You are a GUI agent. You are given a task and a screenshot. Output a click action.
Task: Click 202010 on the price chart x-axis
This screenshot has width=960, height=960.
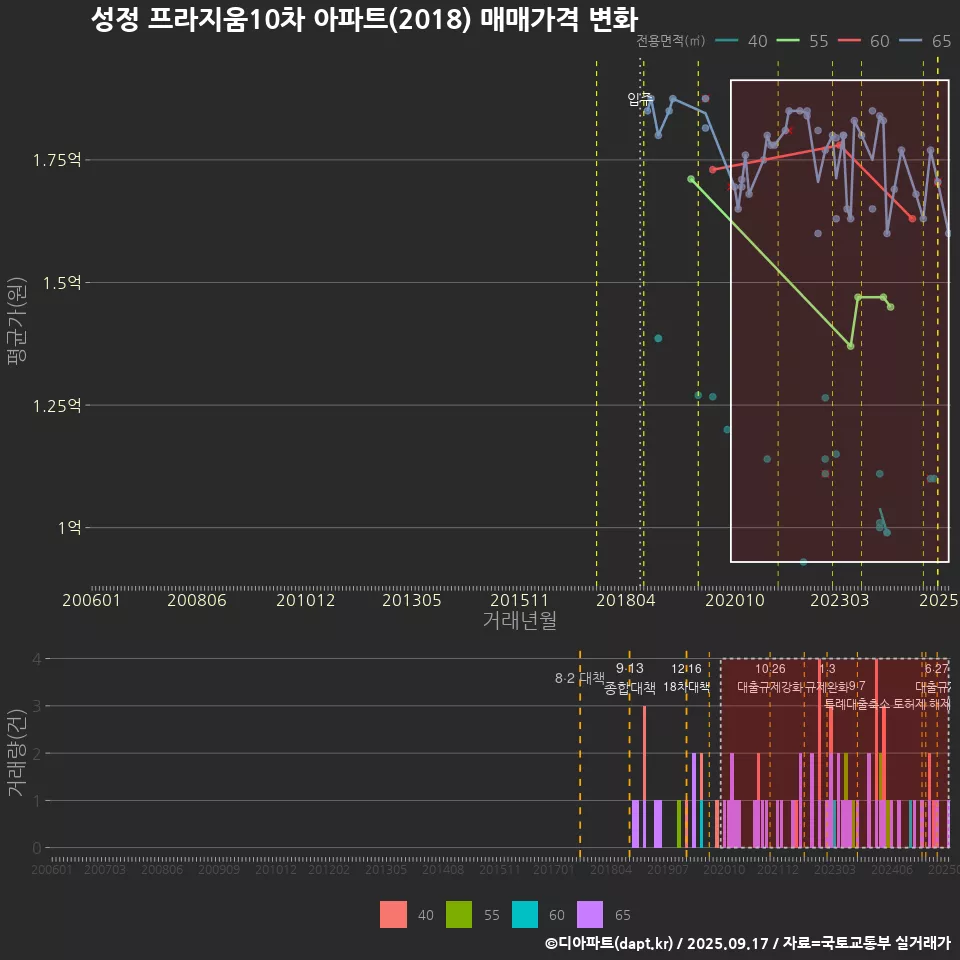(735, 600)
